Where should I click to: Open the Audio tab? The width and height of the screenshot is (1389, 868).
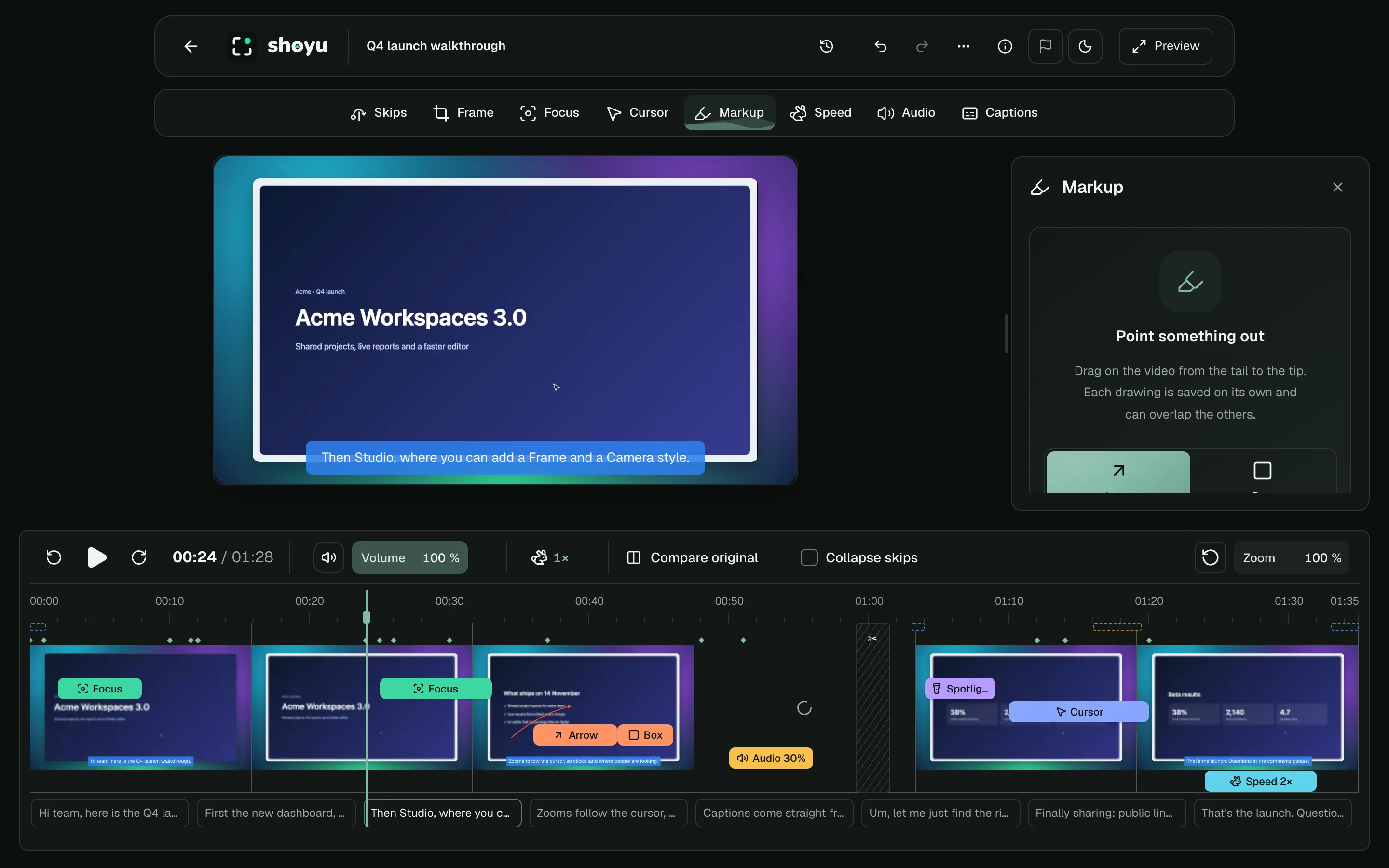click(x=906, y=112)
